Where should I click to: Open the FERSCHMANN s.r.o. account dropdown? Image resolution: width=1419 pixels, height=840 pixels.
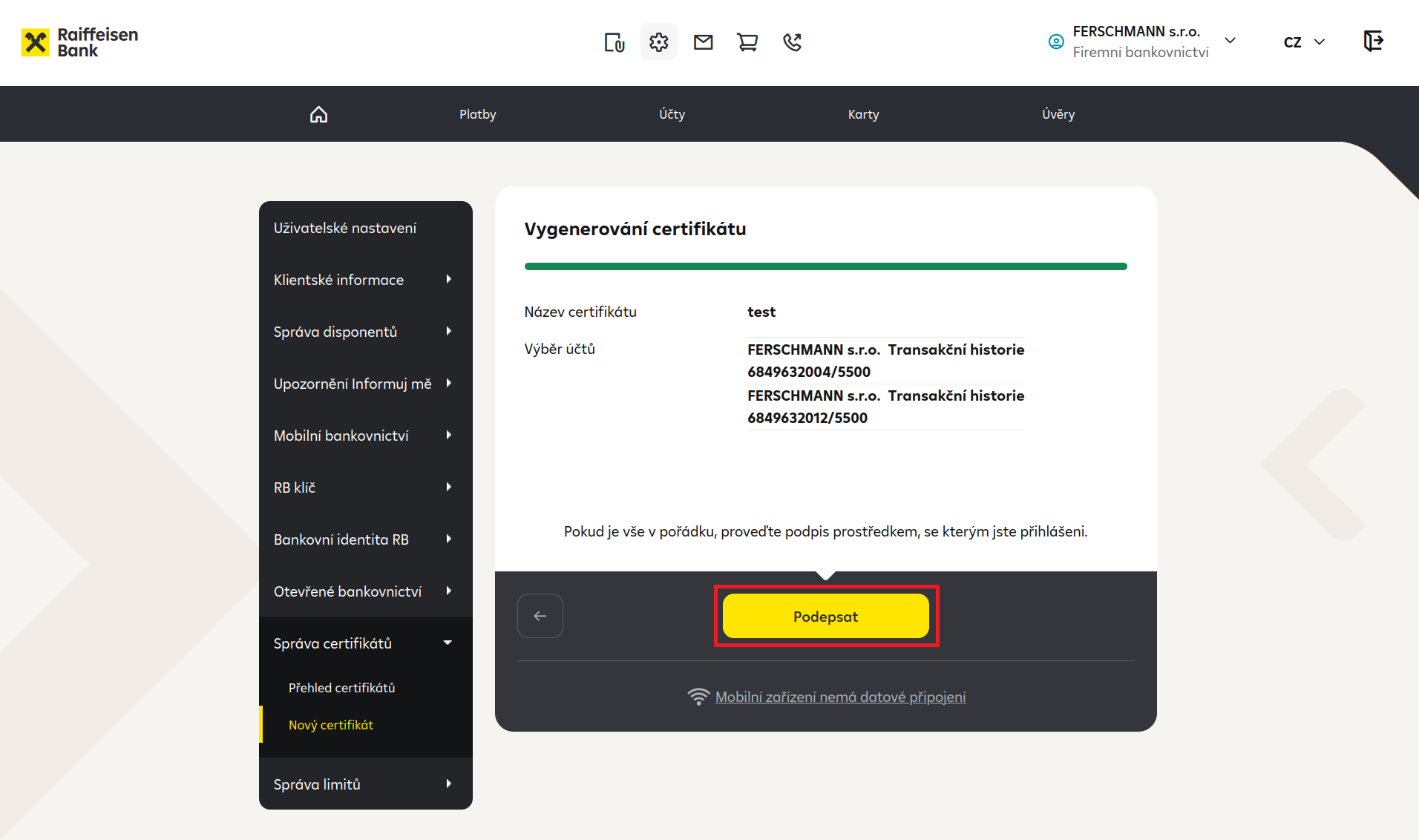click(1142, 42)
